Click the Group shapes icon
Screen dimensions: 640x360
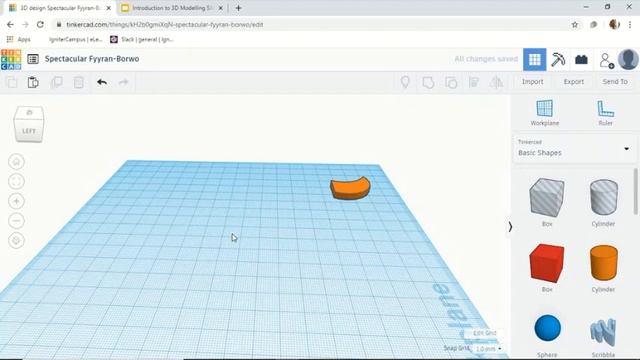[x=428, y=82]
